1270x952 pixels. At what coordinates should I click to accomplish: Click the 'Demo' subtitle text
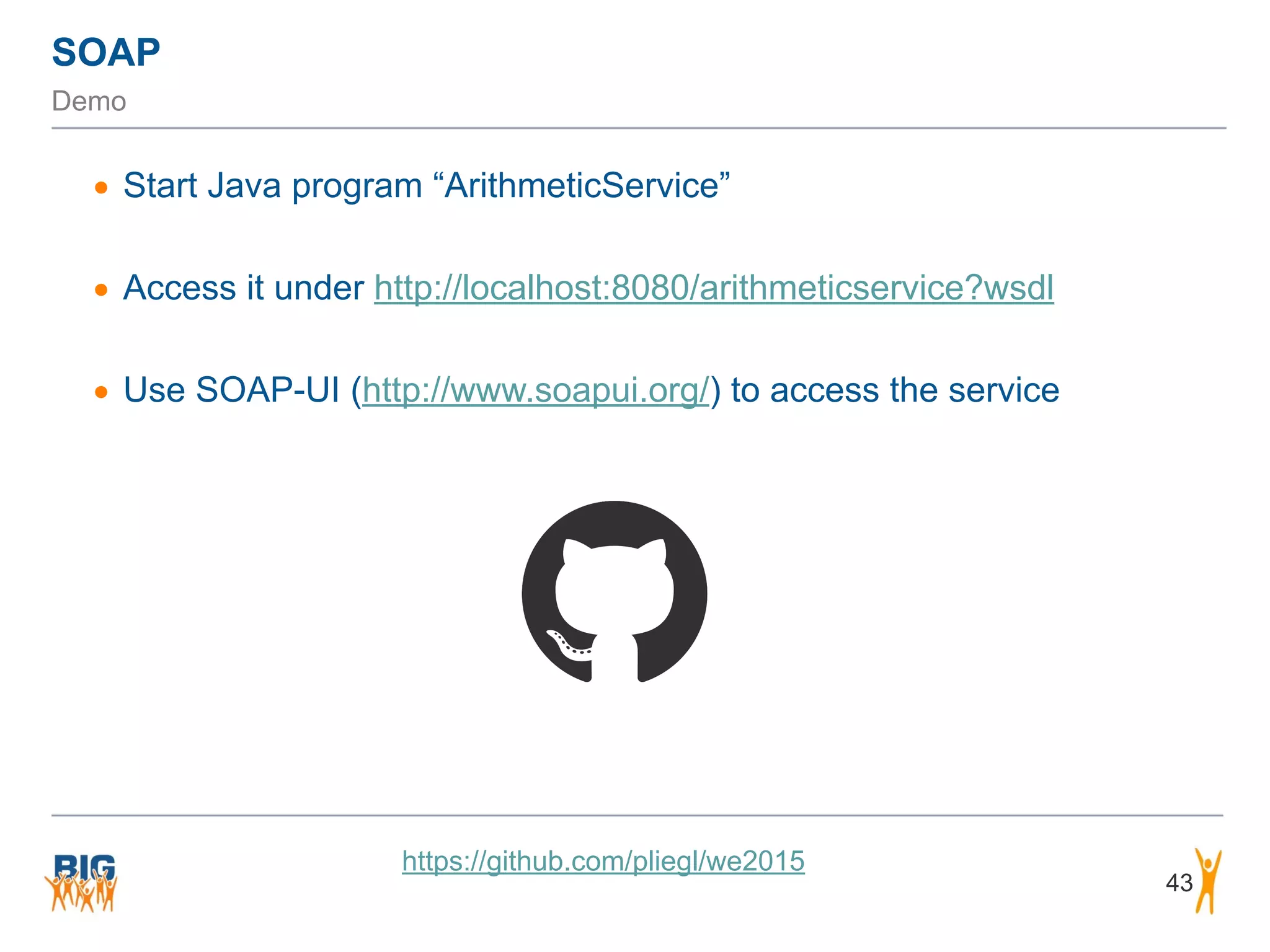click(x=89, y=101)
